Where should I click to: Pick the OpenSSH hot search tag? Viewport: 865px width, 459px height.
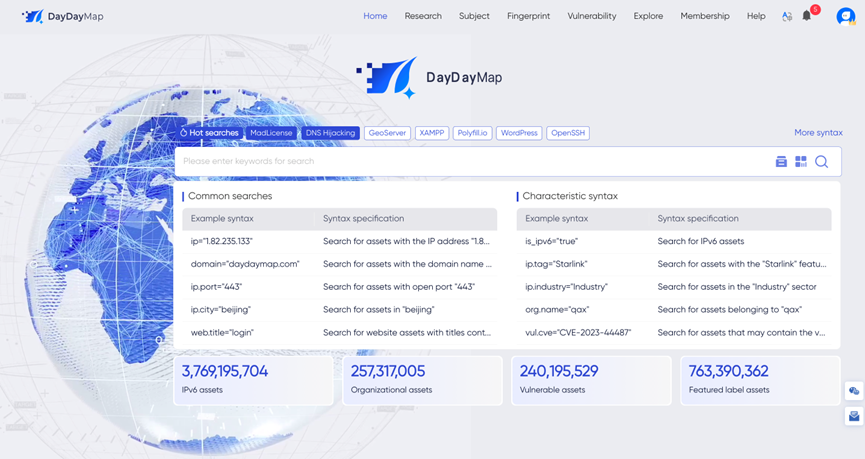(x=567, y=133)
